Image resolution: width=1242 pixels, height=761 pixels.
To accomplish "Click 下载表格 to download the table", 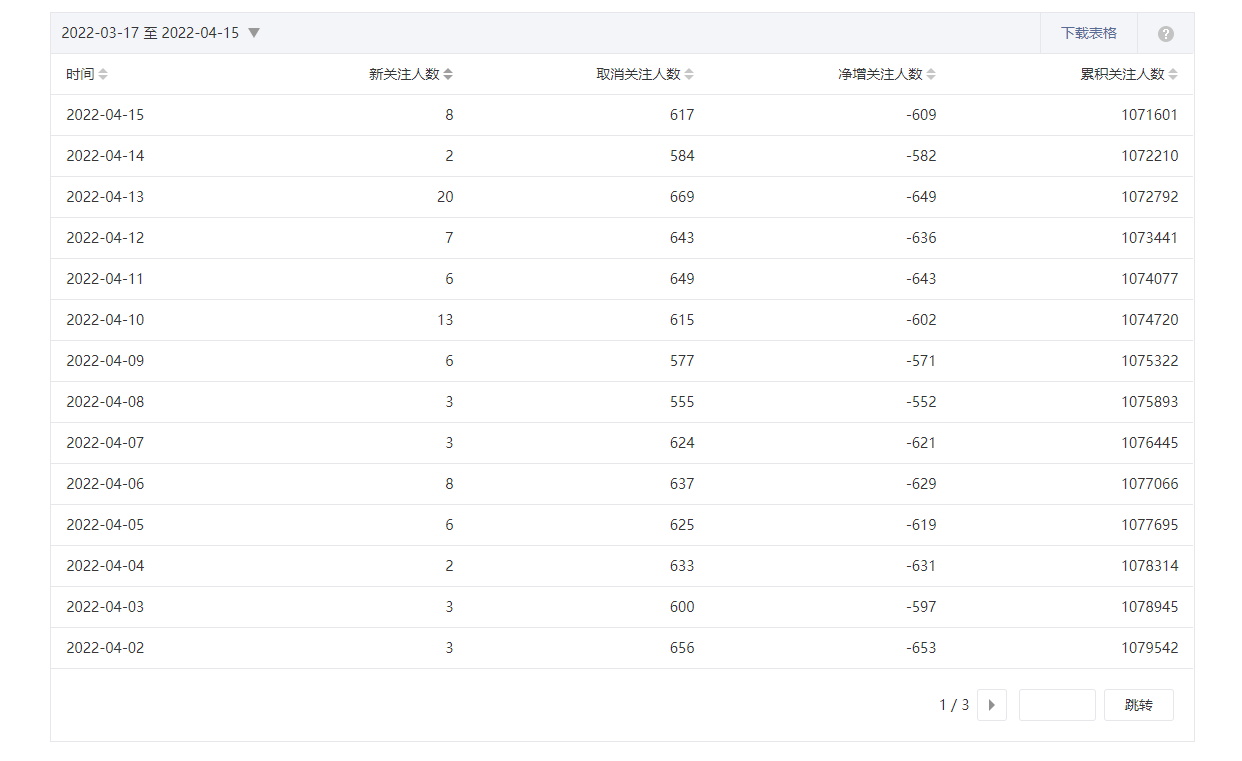I will pyautogui.click(x=1088, y=33).
